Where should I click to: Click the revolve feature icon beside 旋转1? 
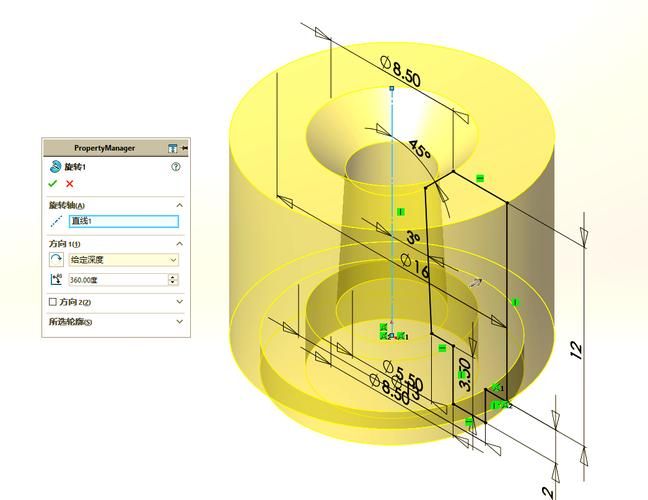[x=55, y=167]
